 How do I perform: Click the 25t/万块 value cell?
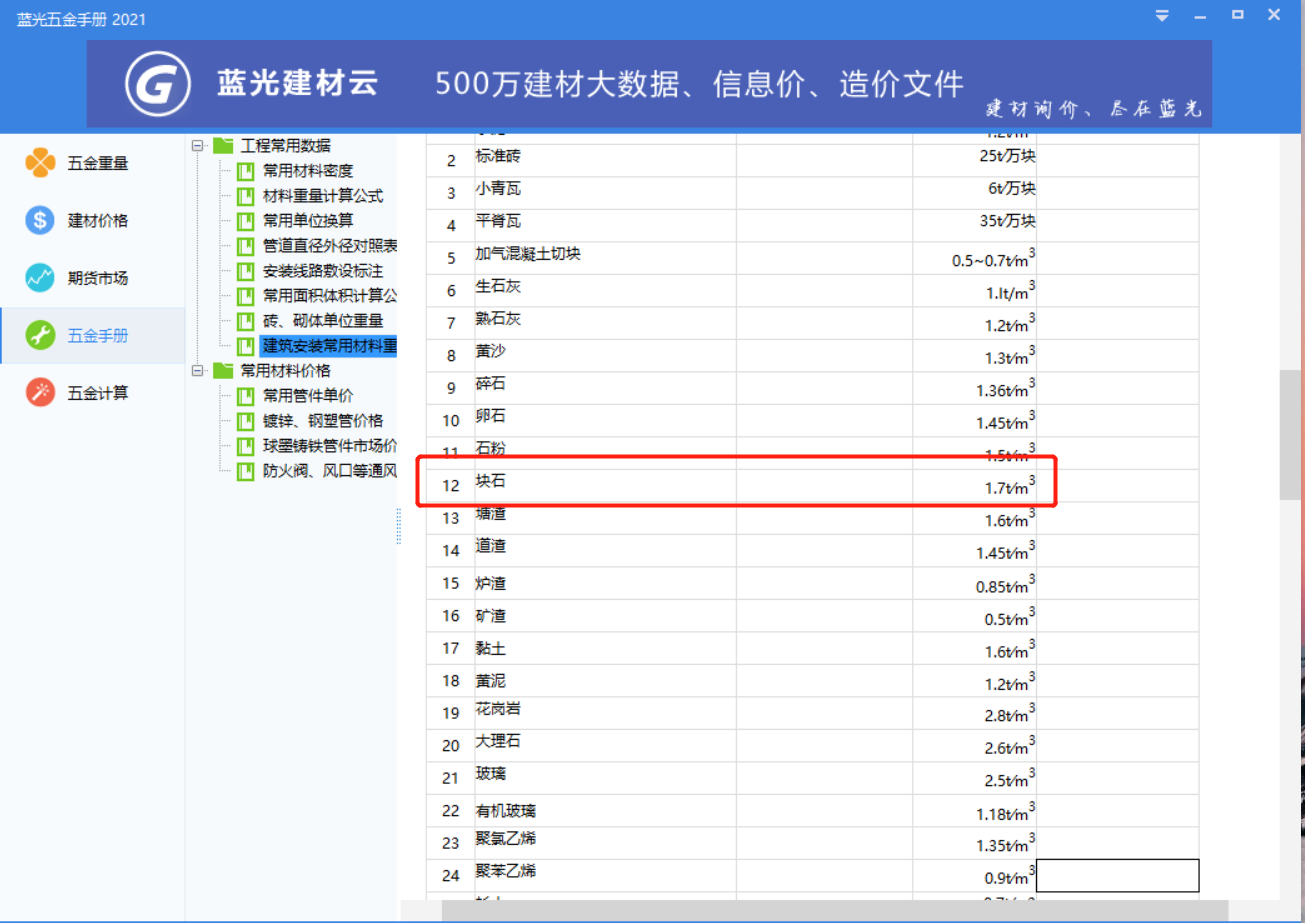[975, 160]
